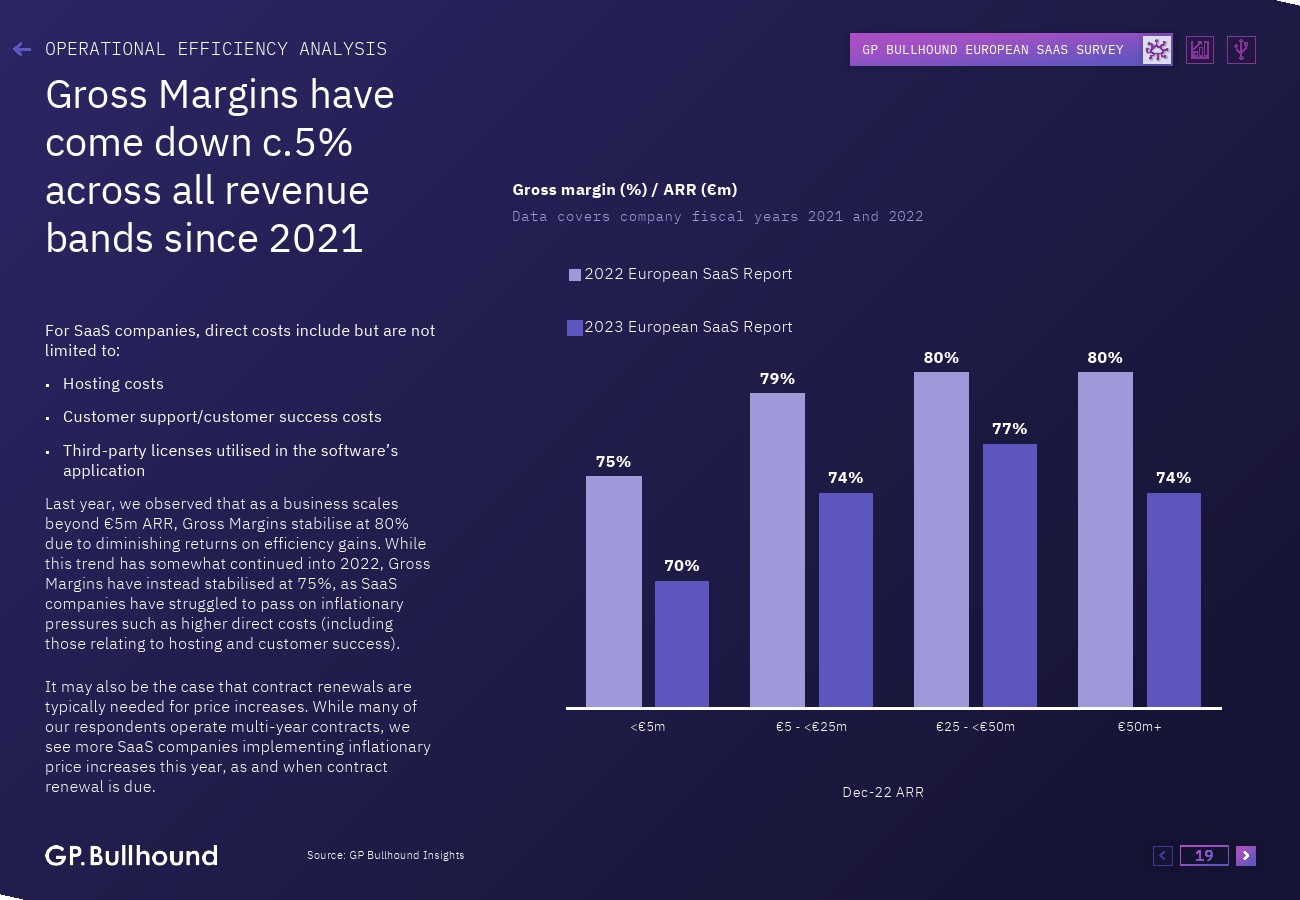
Task: Go to the previous page arrow
Action: pyautogui.click(x=1162, y=855)
